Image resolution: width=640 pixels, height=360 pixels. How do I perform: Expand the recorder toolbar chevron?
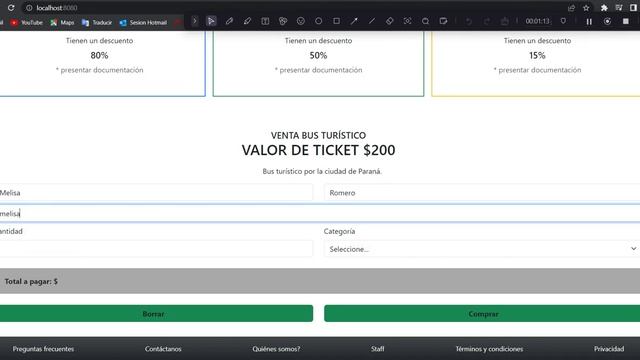(195, 21)
